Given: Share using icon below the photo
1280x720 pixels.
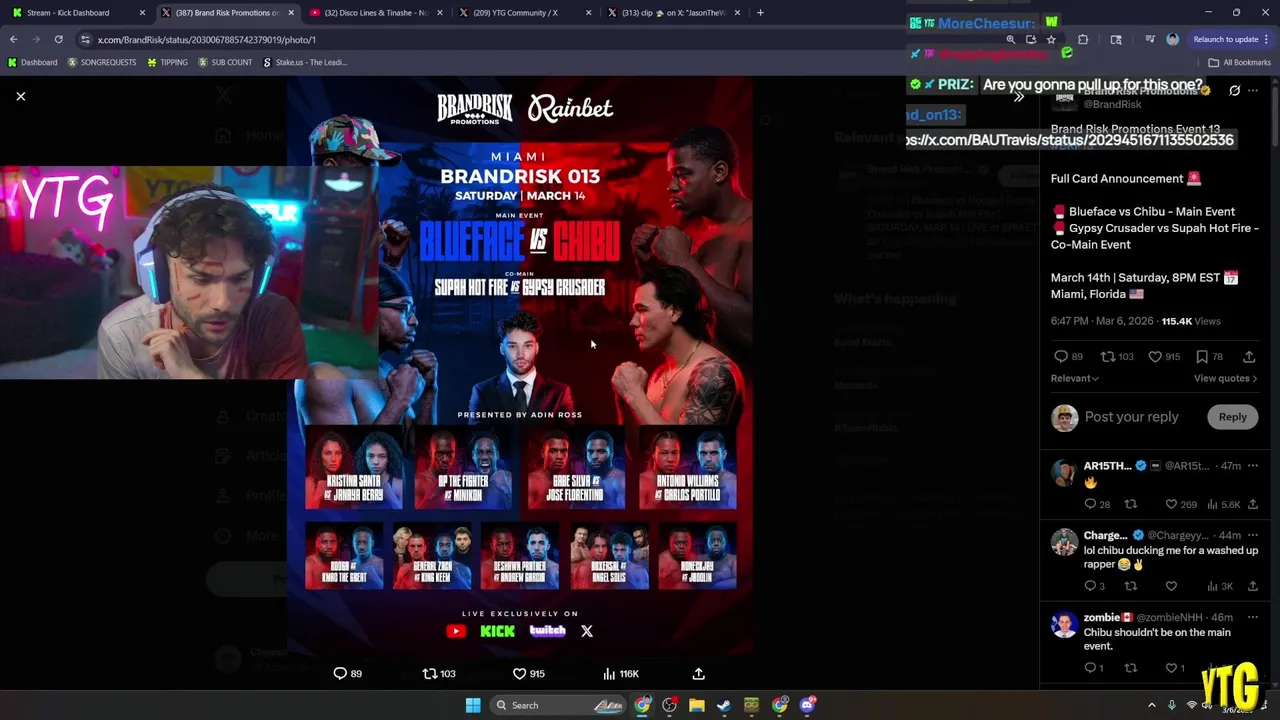Looking at the screenshot, I should 699,674.
